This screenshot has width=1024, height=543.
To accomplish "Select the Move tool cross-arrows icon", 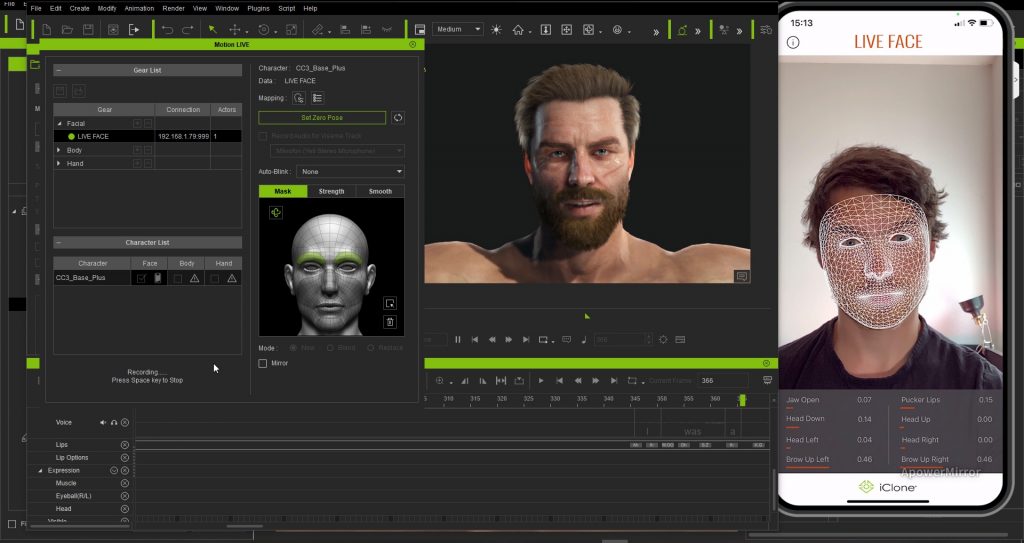I will pyautogui.click(x=234, y=29).
